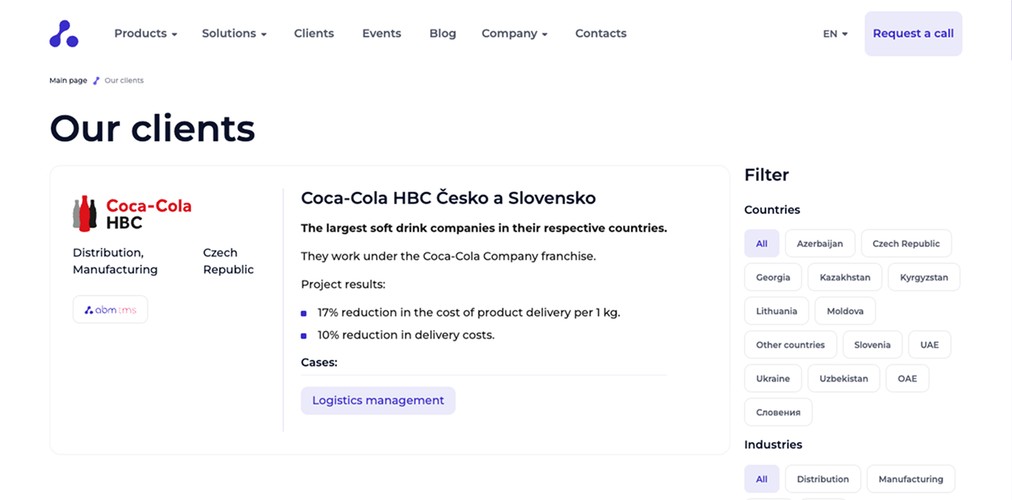Expand the Products dropdown menu
Screen dimensions: 1012x500
click(x=146, y=34)
